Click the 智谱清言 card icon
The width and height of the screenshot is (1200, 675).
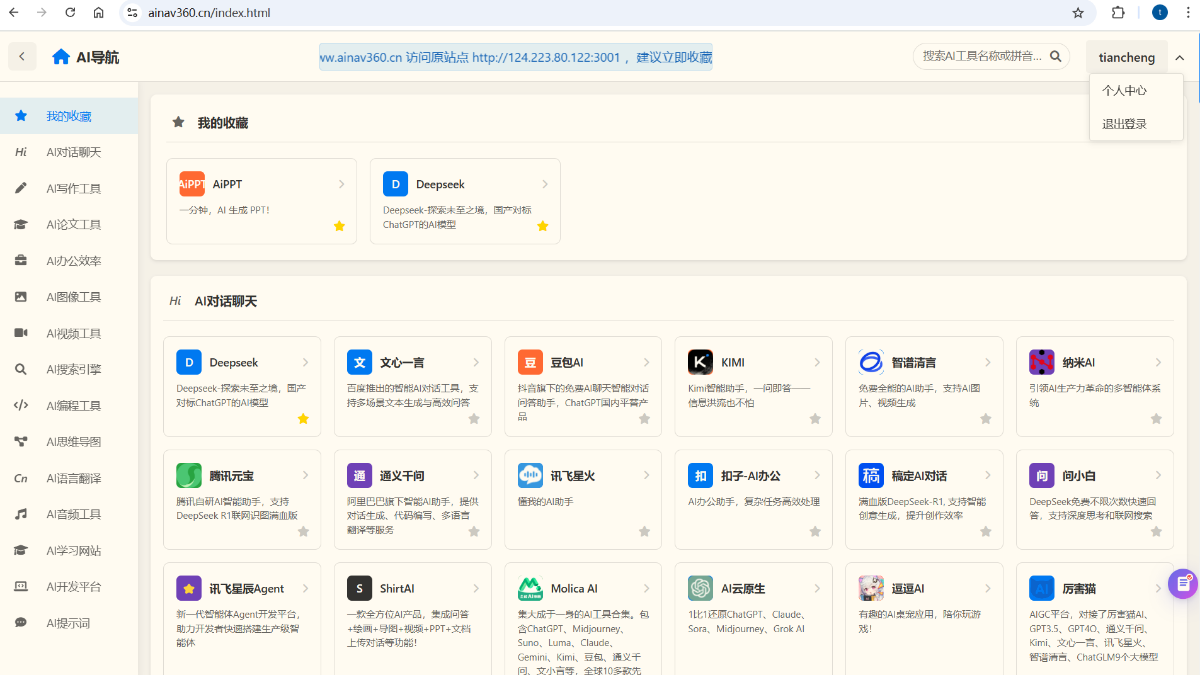pos(871,362)
